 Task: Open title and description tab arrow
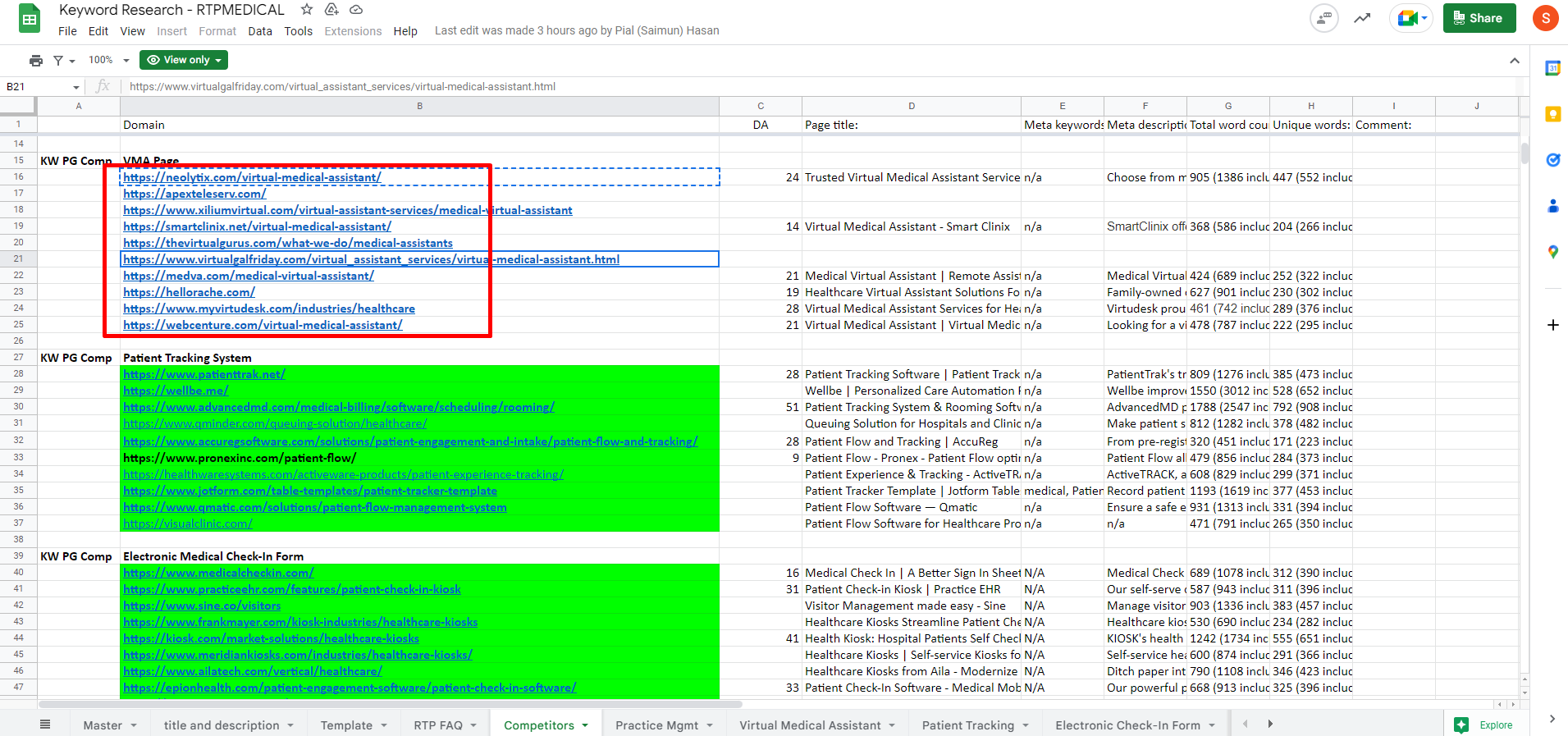tap(290, 725)
